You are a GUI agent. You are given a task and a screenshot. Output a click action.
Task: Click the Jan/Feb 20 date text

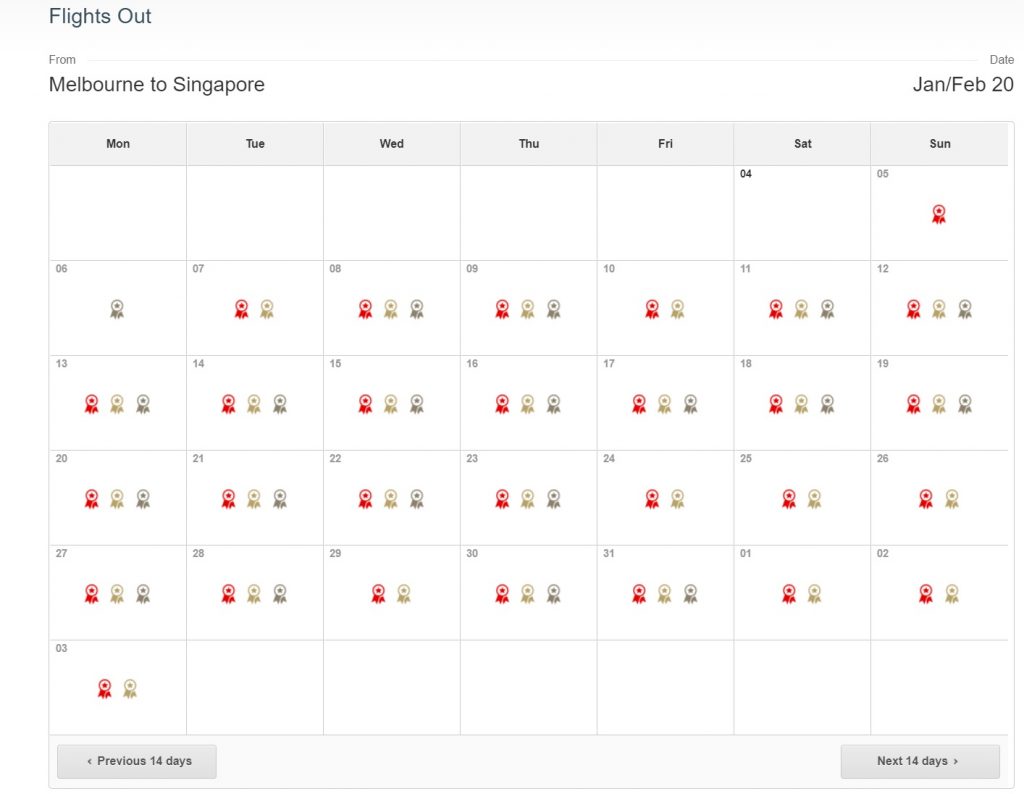tap(963, 85)
